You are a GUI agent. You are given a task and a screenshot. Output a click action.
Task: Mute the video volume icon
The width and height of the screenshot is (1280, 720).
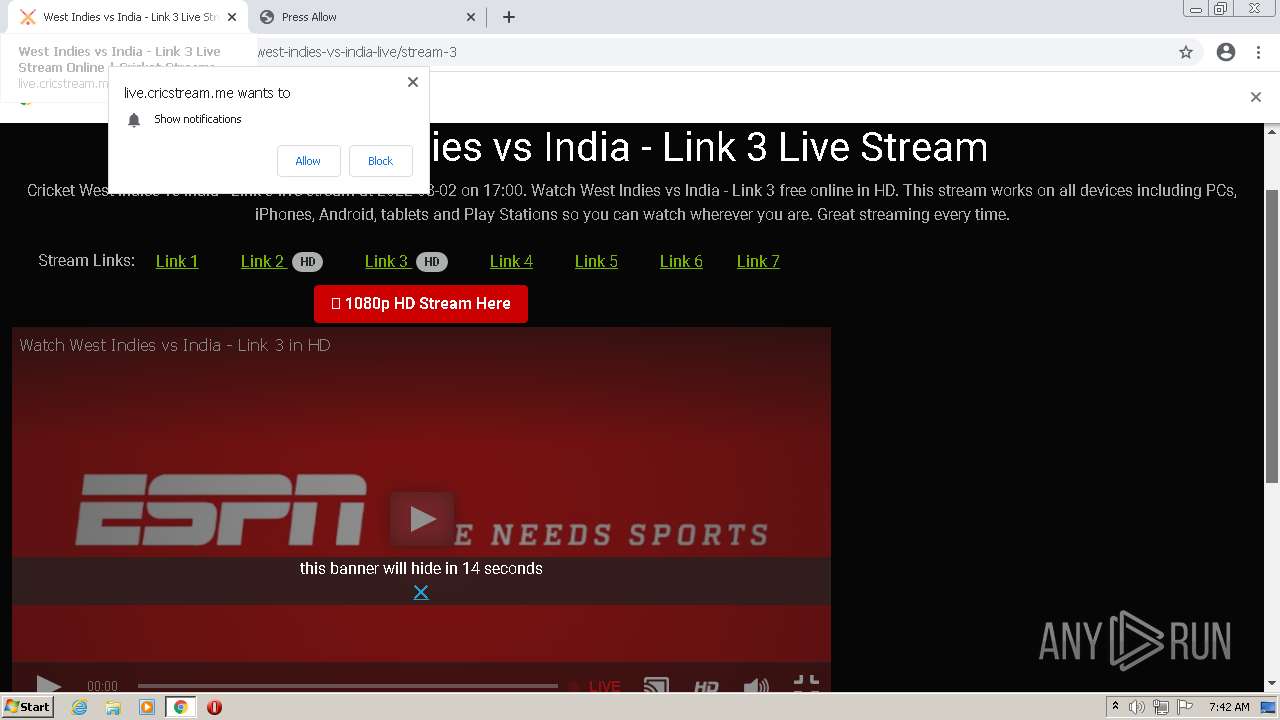(756, 686)
